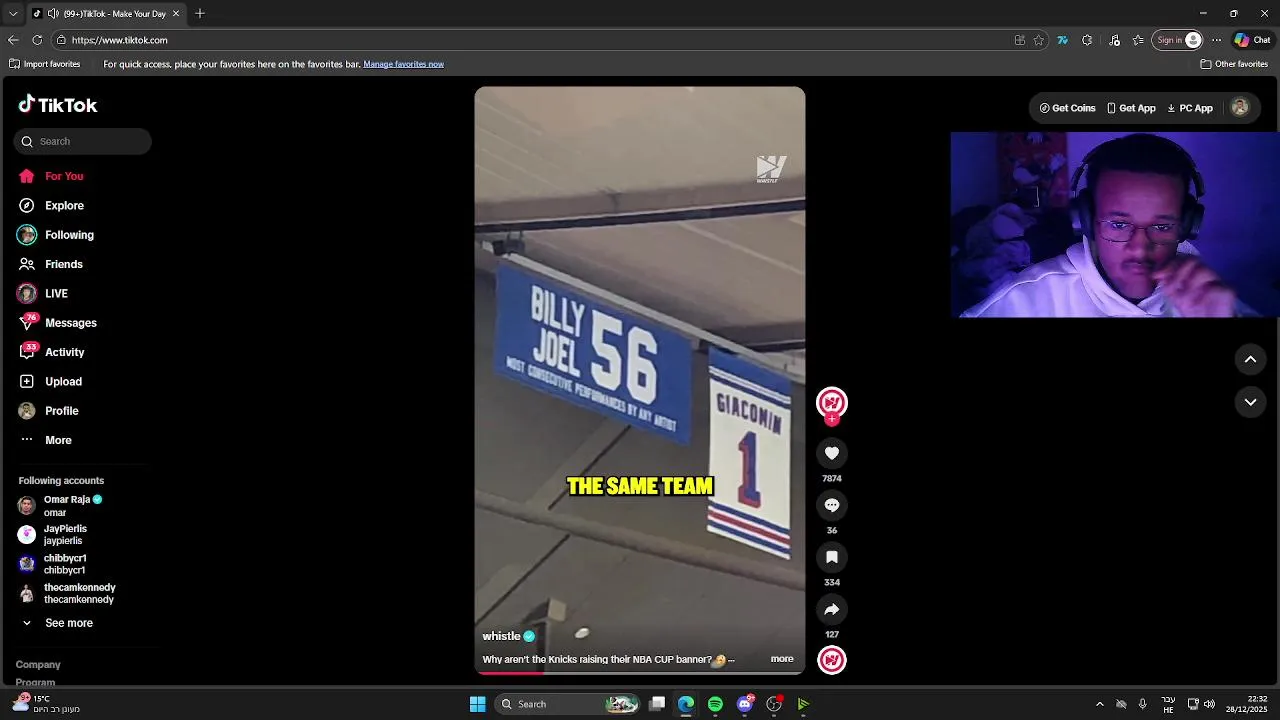The image size is (1280, 720).
Task: Add this page to favorites star
Action: click(x=1039, y=40)
